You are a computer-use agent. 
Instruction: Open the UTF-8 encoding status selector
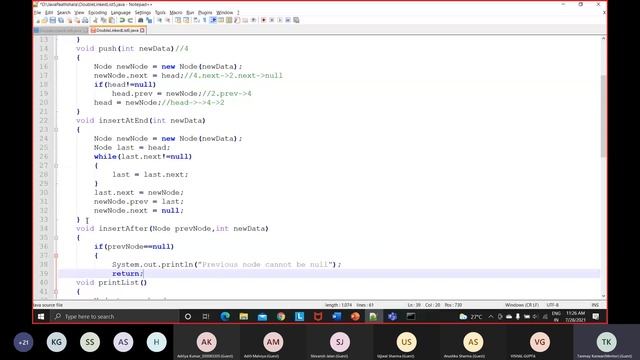(552, 305)
